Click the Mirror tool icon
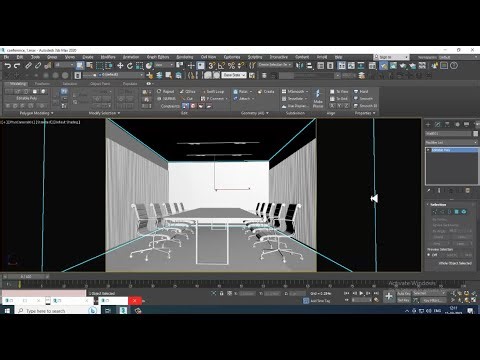This screenshot has height=360, width=480. click(x=299, y=66)
